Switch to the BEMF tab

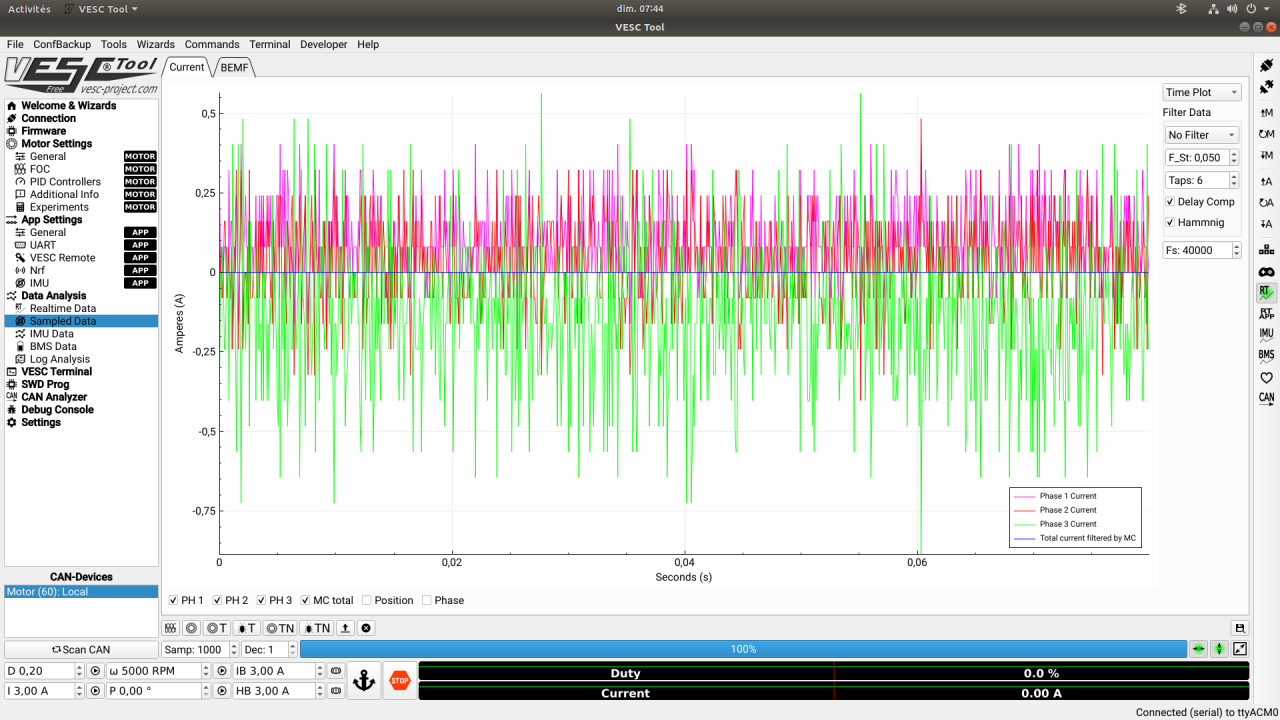pyautogui.click(x=233, y=68)
